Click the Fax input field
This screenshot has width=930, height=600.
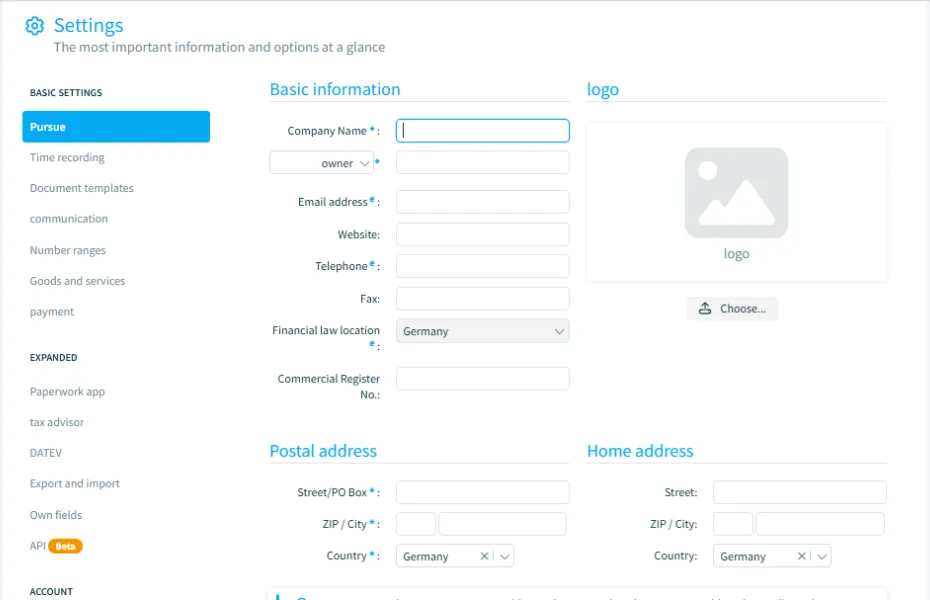pyautogui.click(x=482, y=299)
